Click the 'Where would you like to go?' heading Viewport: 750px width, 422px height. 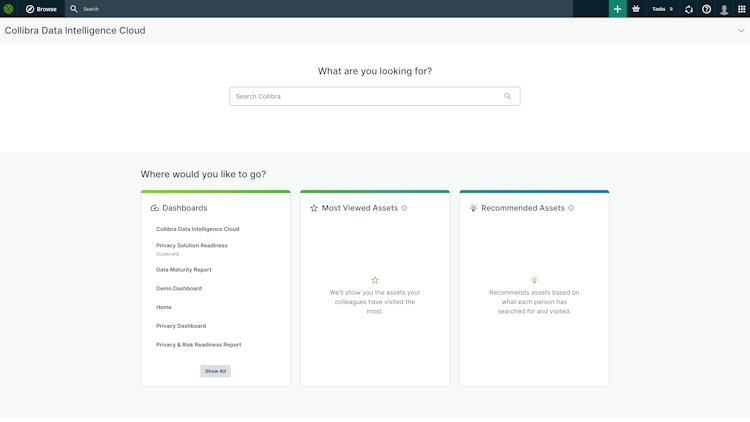[x=203, y=174]
